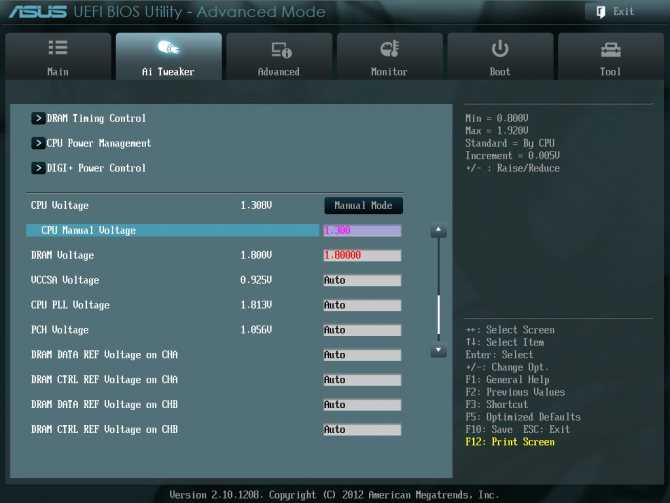
Task: Open DRAM CTRL REF Voltage on CHB option
Action: coord(362,429)
